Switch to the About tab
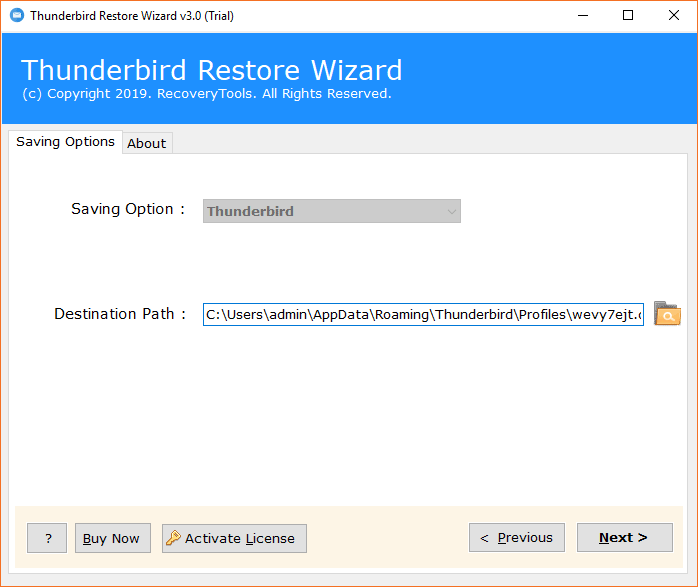The width and height of the screenshot is (698, 587). click(147, 143)
